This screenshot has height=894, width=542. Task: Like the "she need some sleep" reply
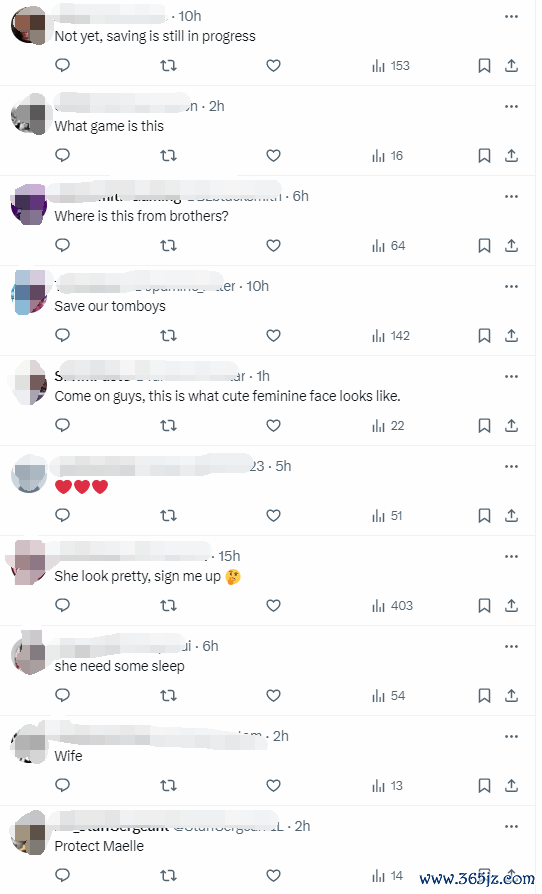(274, 696)
